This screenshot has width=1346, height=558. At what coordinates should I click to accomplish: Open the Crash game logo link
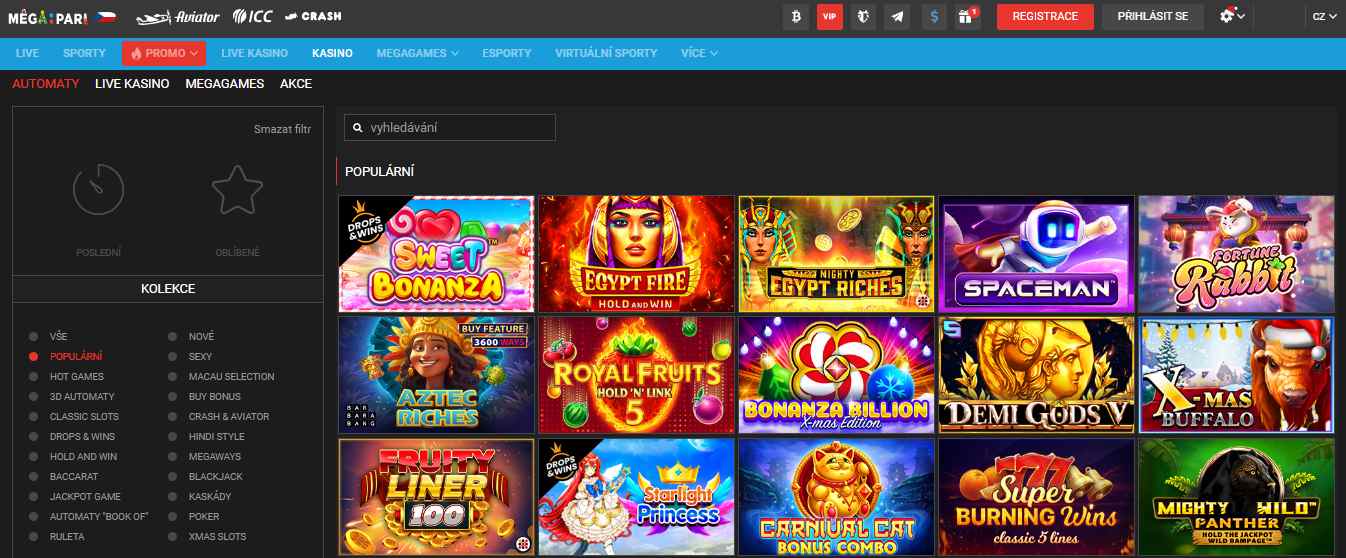pyautogui.click(x=312, y=17)
